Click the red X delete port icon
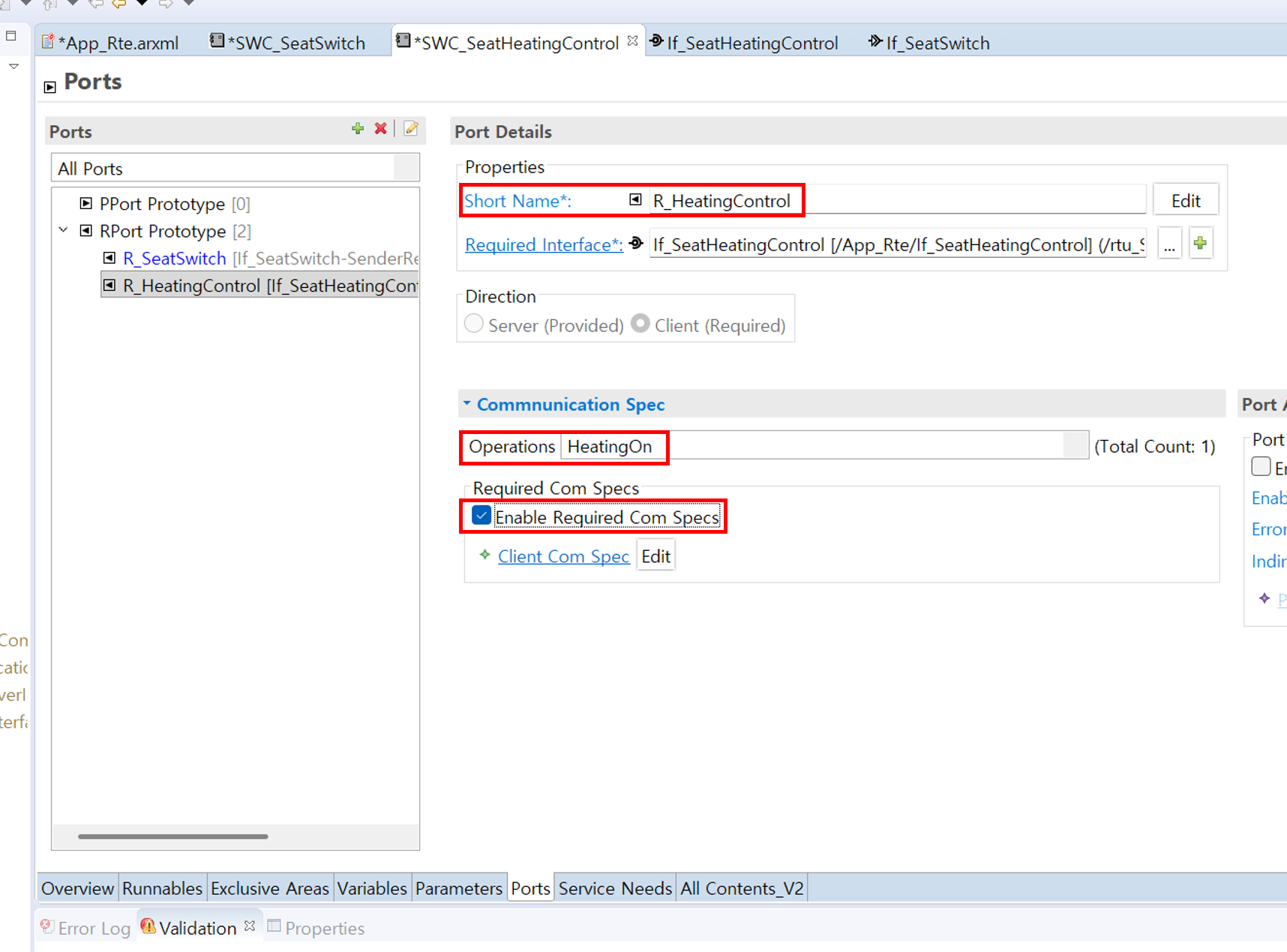1287x952 pixels. click(x=381, y=129)
